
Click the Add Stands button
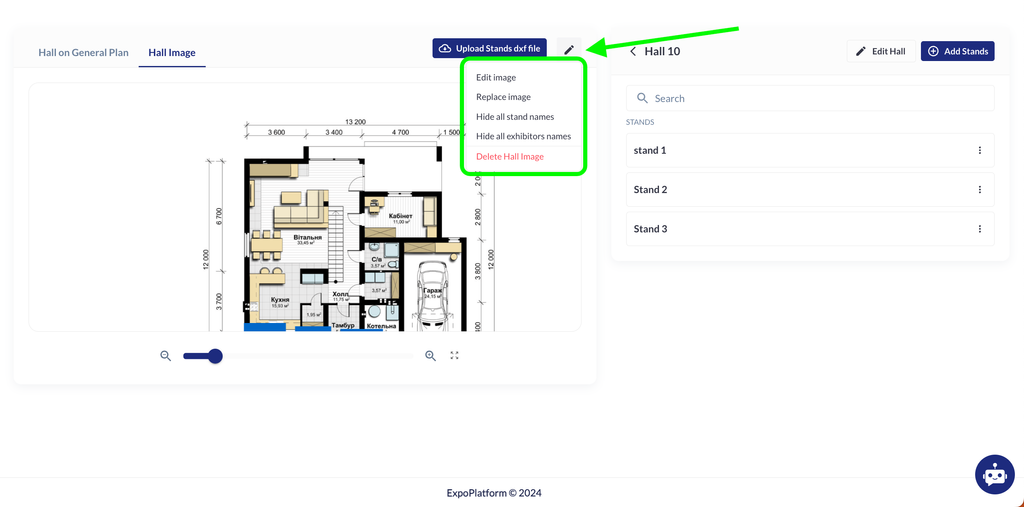(x=957, y=51)
